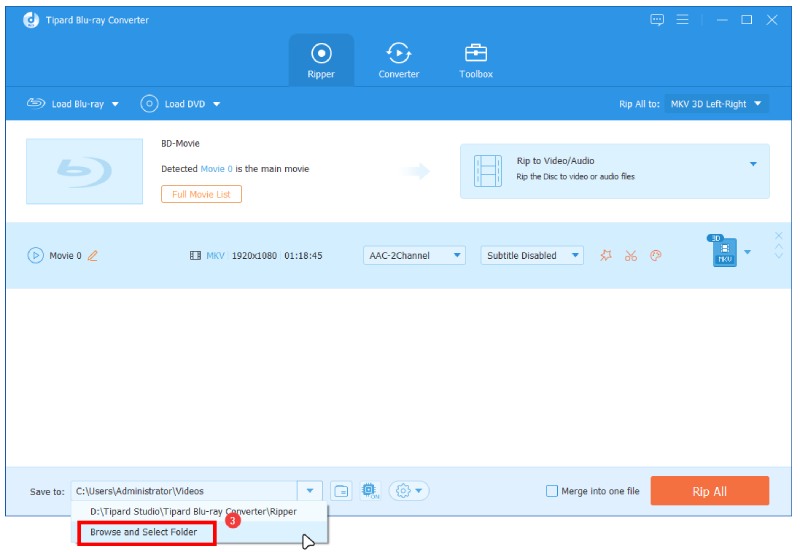
Task: Click Load DVD button
Action: pyautogui.click(x=172, y=104)
